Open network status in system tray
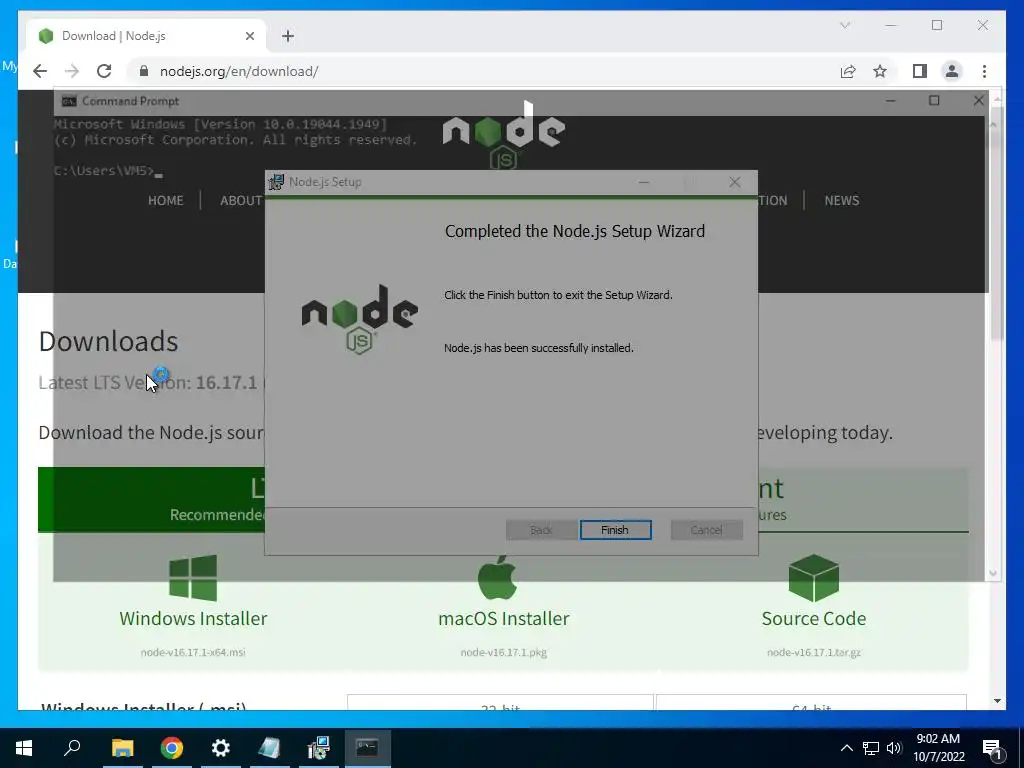The height and width of the screenshot is (768, 1024). coord(871,748)
